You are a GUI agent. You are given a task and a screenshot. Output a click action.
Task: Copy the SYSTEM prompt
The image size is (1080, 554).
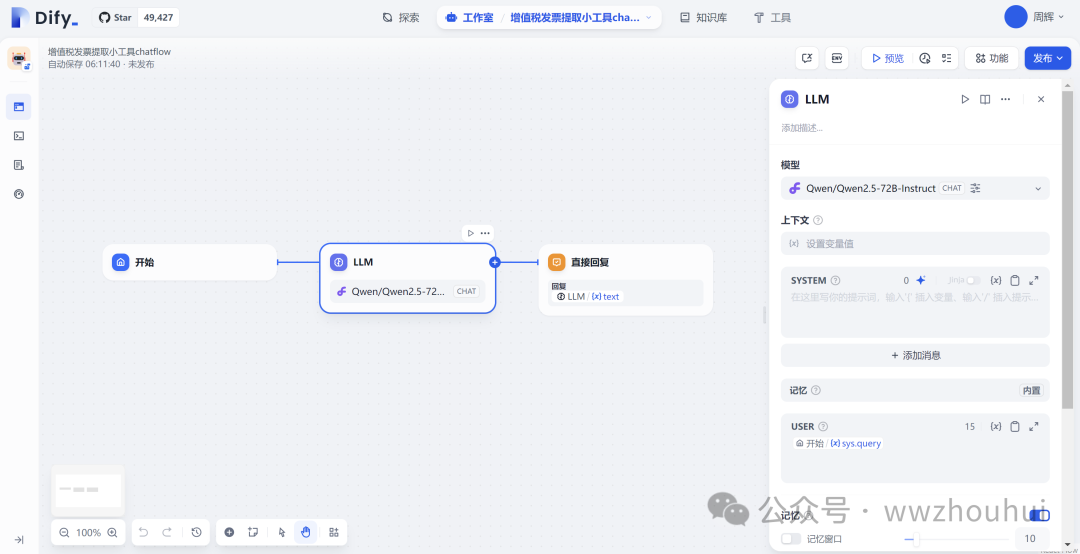pyautogui.click(x=1015, y=280)
